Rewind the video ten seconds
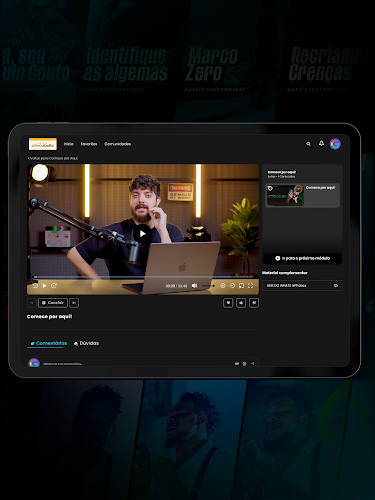Viewport: 375px width, 500px height. click(x=35, y=286)
